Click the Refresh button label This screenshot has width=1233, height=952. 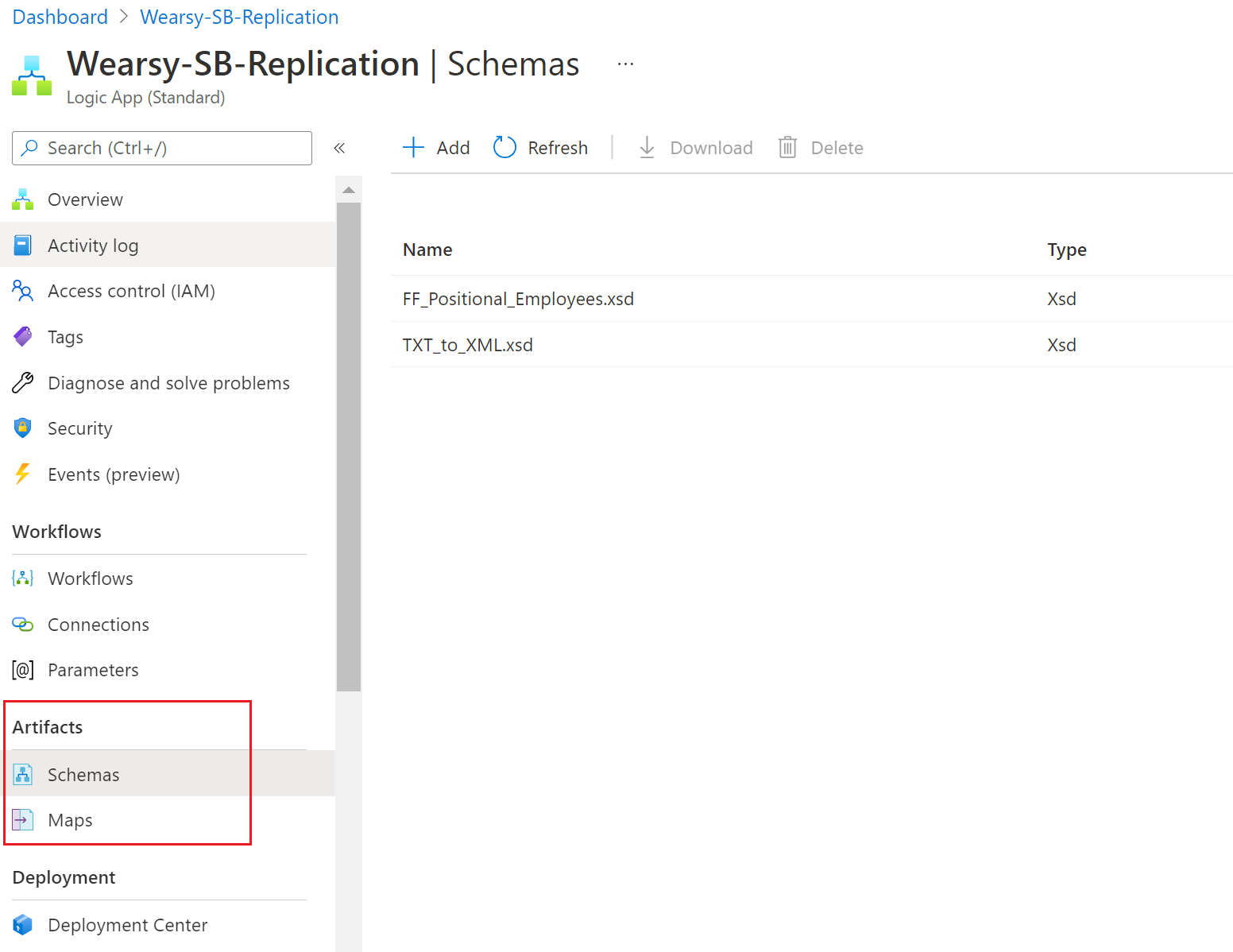click(558, 148)
